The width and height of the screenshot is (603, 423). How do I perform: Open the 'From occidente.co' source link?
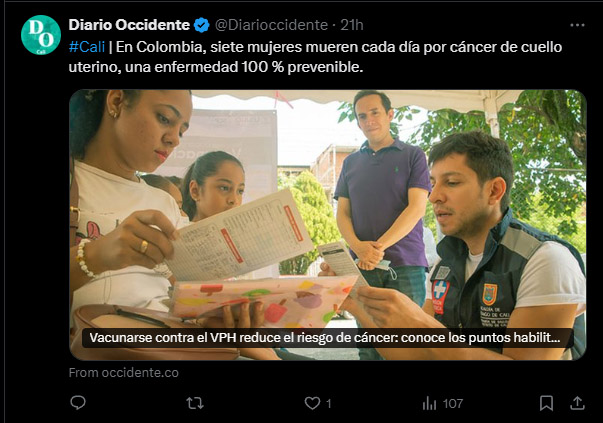click(x=123, y=373)
